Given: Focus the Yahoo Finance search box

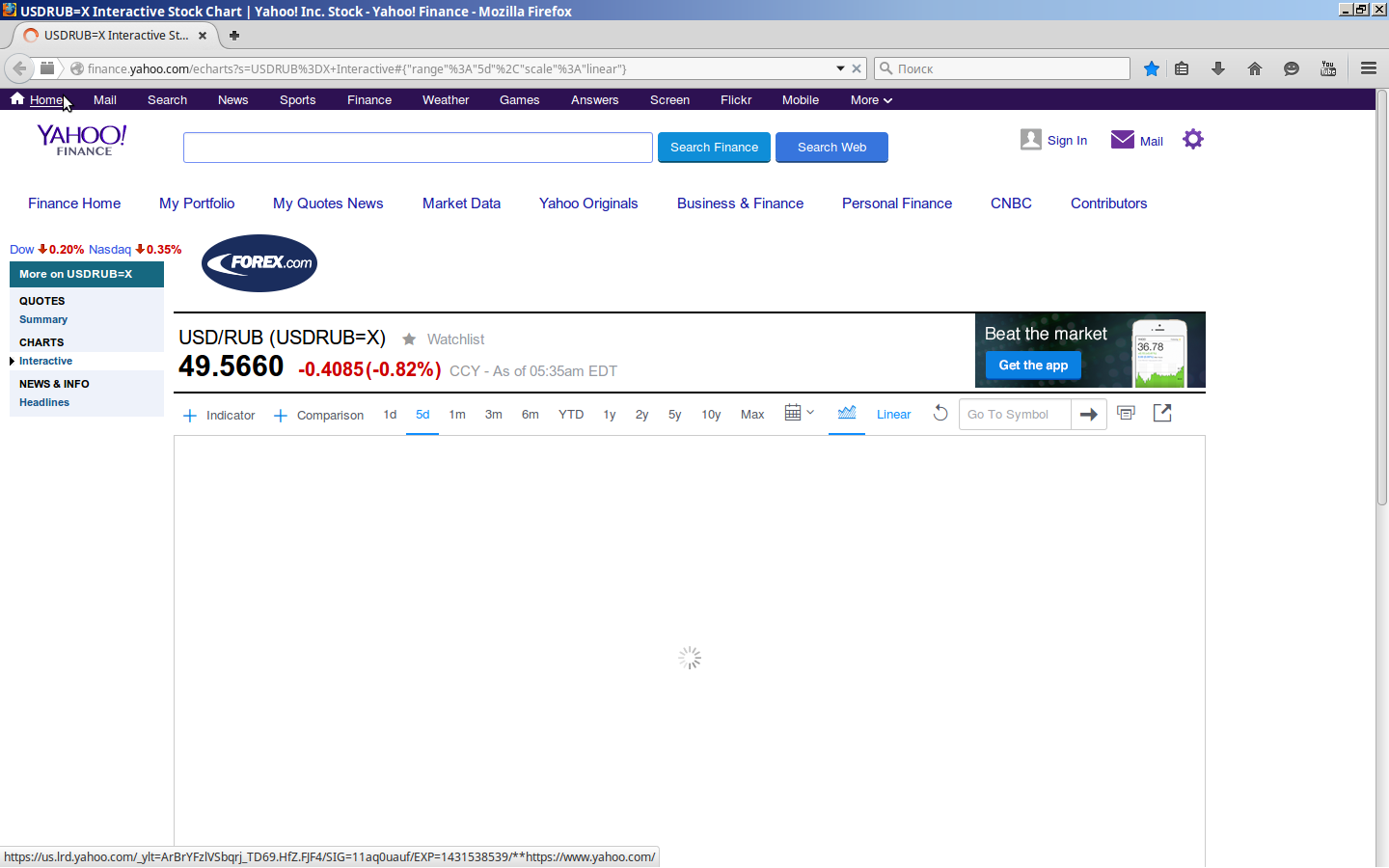Looking at the screenshot, I should [x=418, y=148].
